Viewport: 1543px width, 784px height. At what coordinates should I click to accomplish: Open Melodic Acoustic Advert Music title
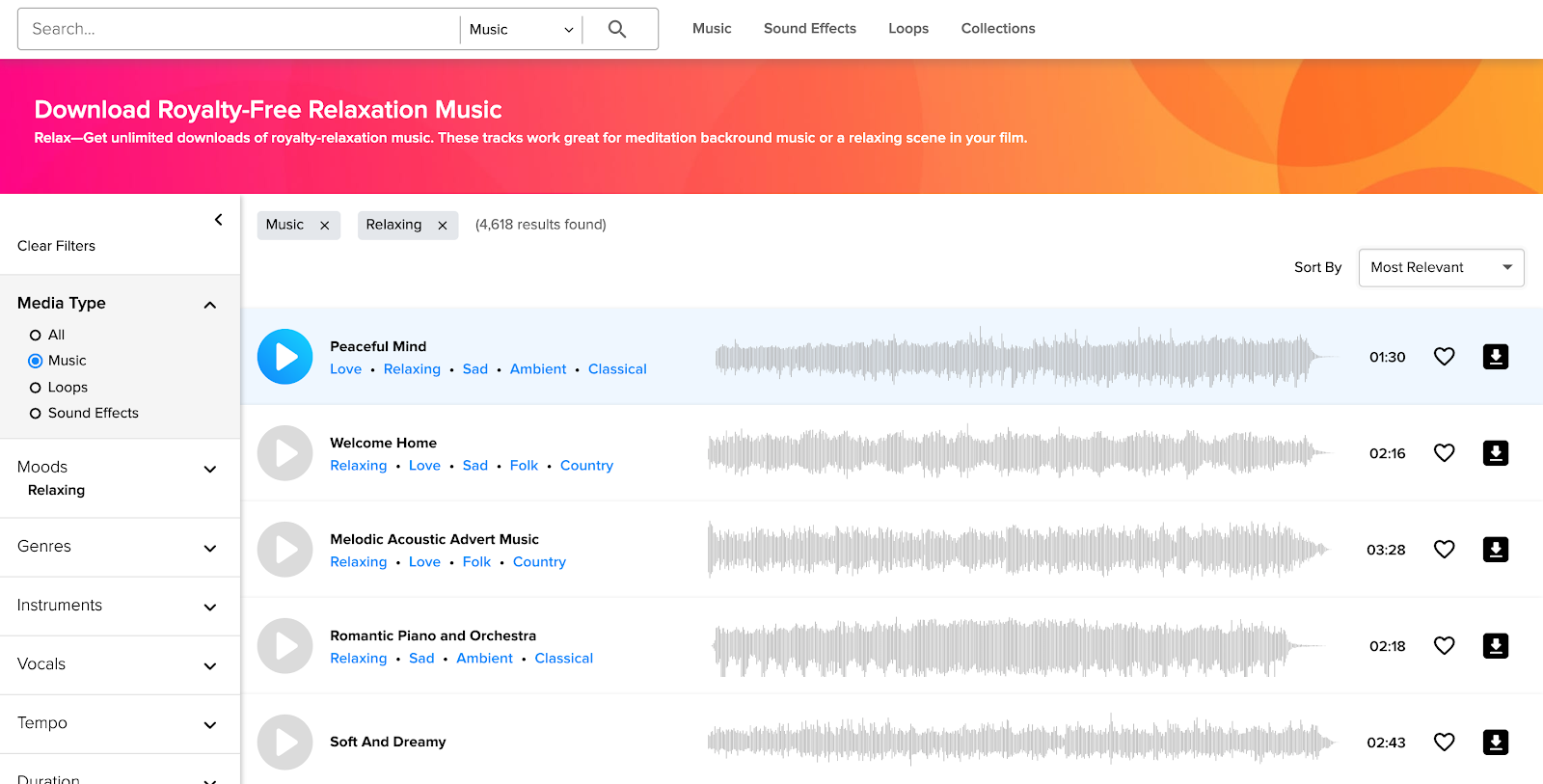point(434,539)
